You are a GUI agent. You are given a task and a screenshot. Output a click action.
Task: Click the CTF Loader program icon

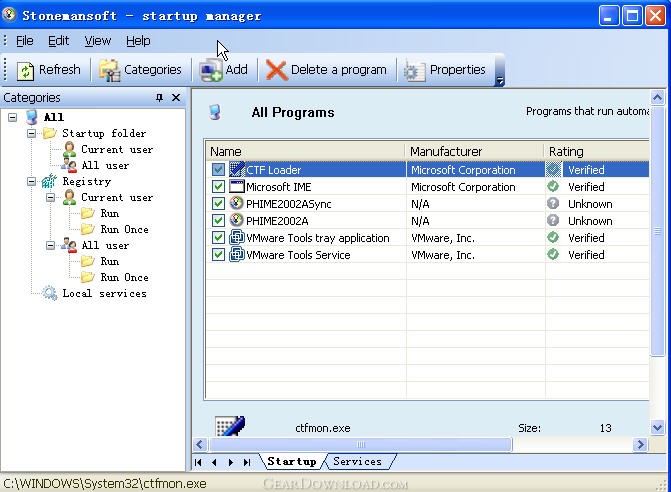click(237, 170)
